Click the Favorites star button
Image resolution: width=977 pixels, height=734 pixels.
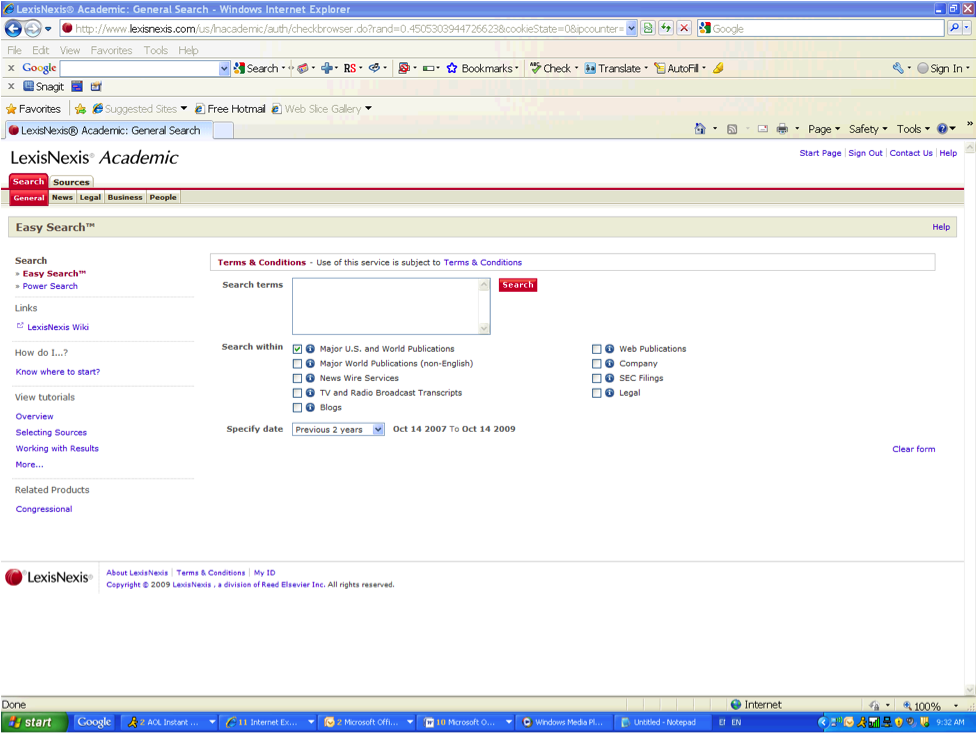tap(34, 109)
